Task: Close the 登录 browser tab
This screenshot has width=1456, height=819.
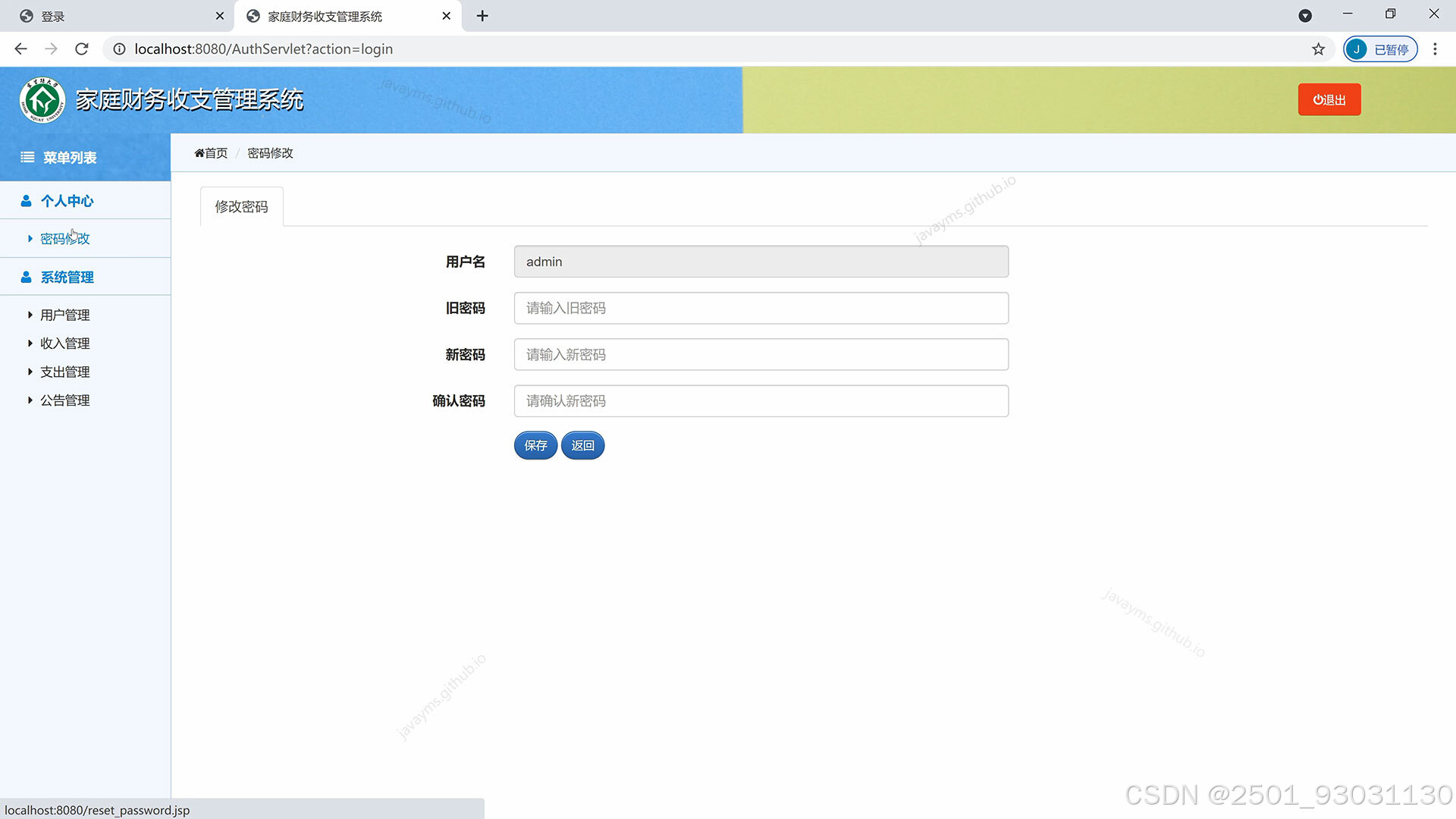Action: (220, 16)
